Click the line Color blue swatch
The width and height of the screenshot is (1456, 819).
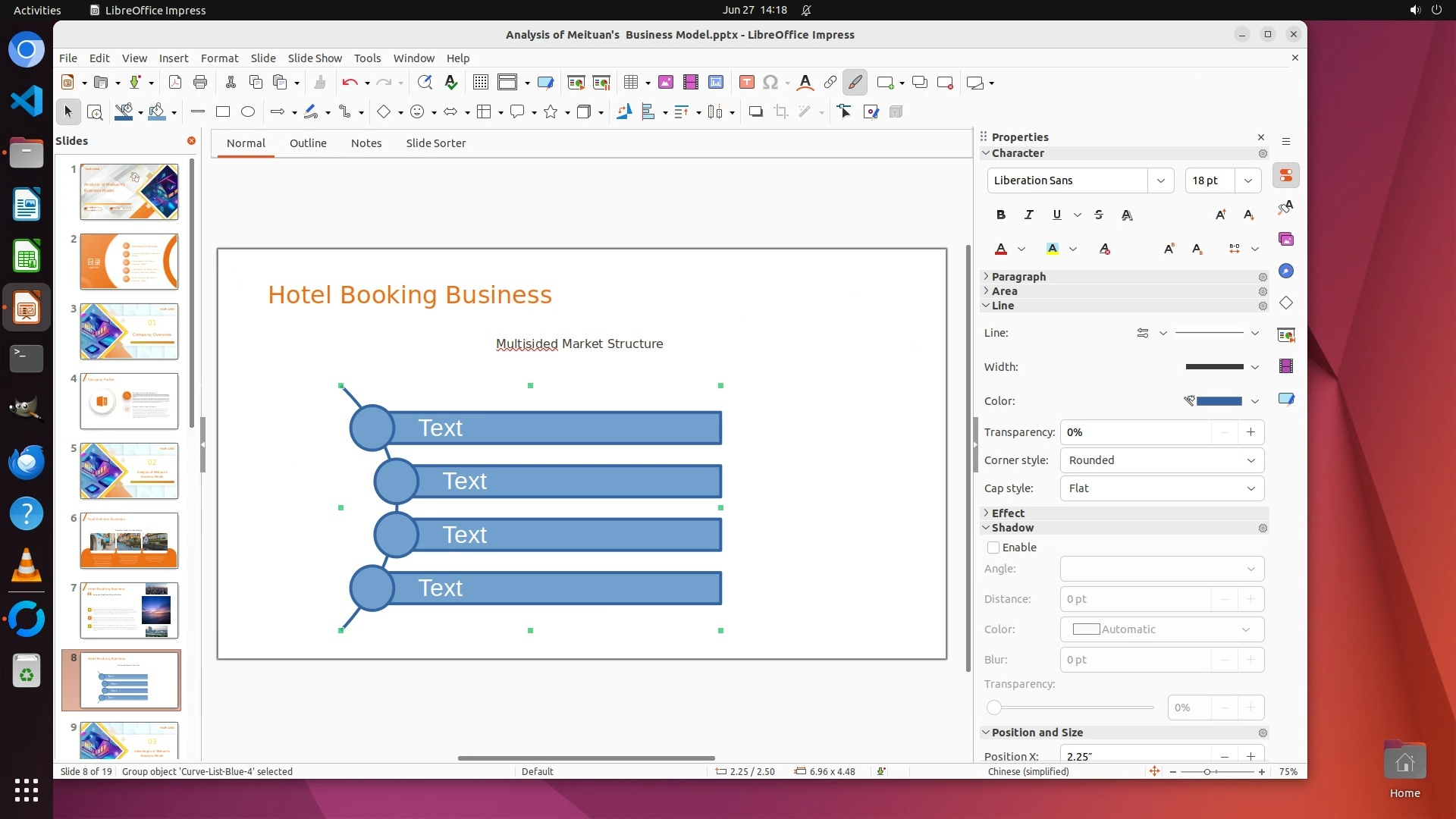[x=1219, y=401]
